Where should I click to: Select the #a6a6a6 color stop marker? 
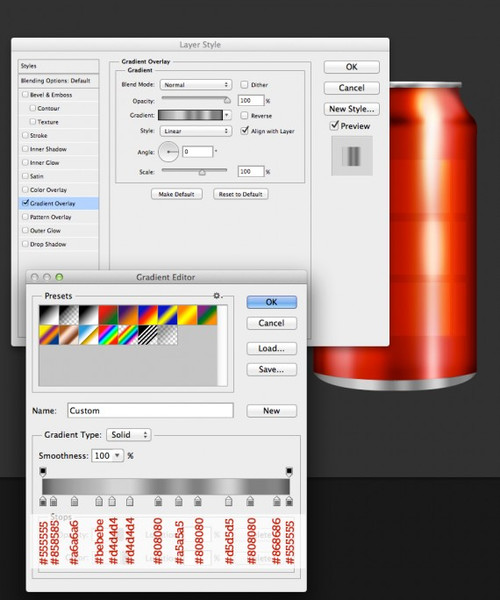coord(74,501)
